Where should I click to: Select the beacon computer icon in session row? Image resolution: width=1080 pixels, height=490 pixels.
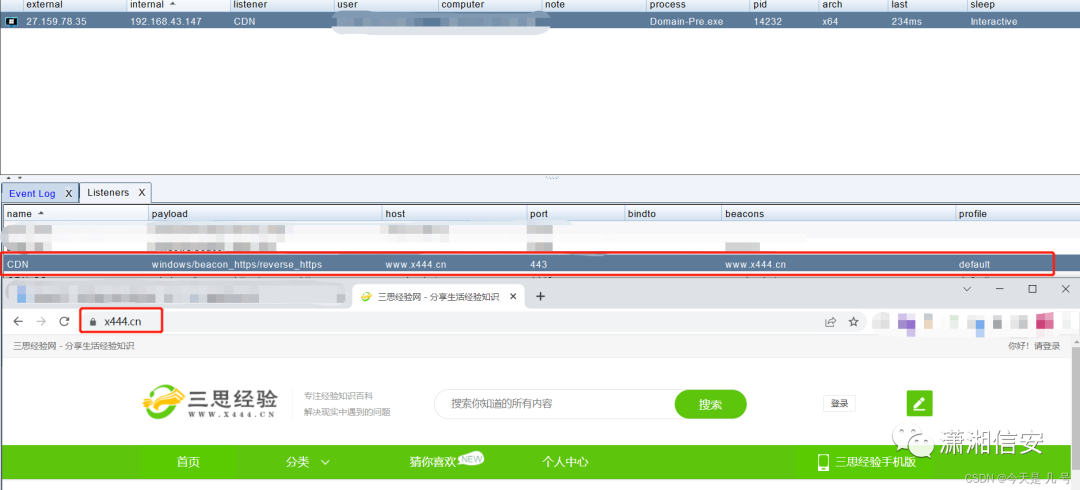(11, 21)
